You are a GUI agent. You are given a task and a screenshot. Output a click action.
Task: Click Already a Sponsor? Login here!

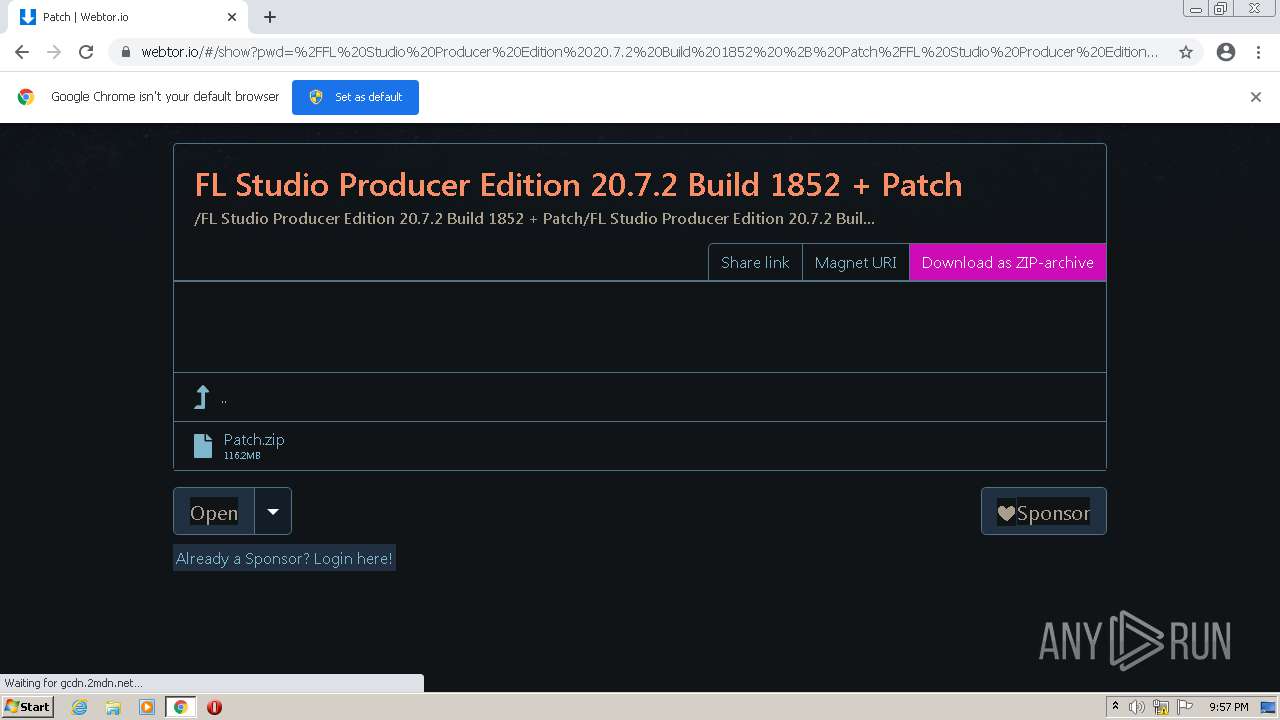click(284, 558)
